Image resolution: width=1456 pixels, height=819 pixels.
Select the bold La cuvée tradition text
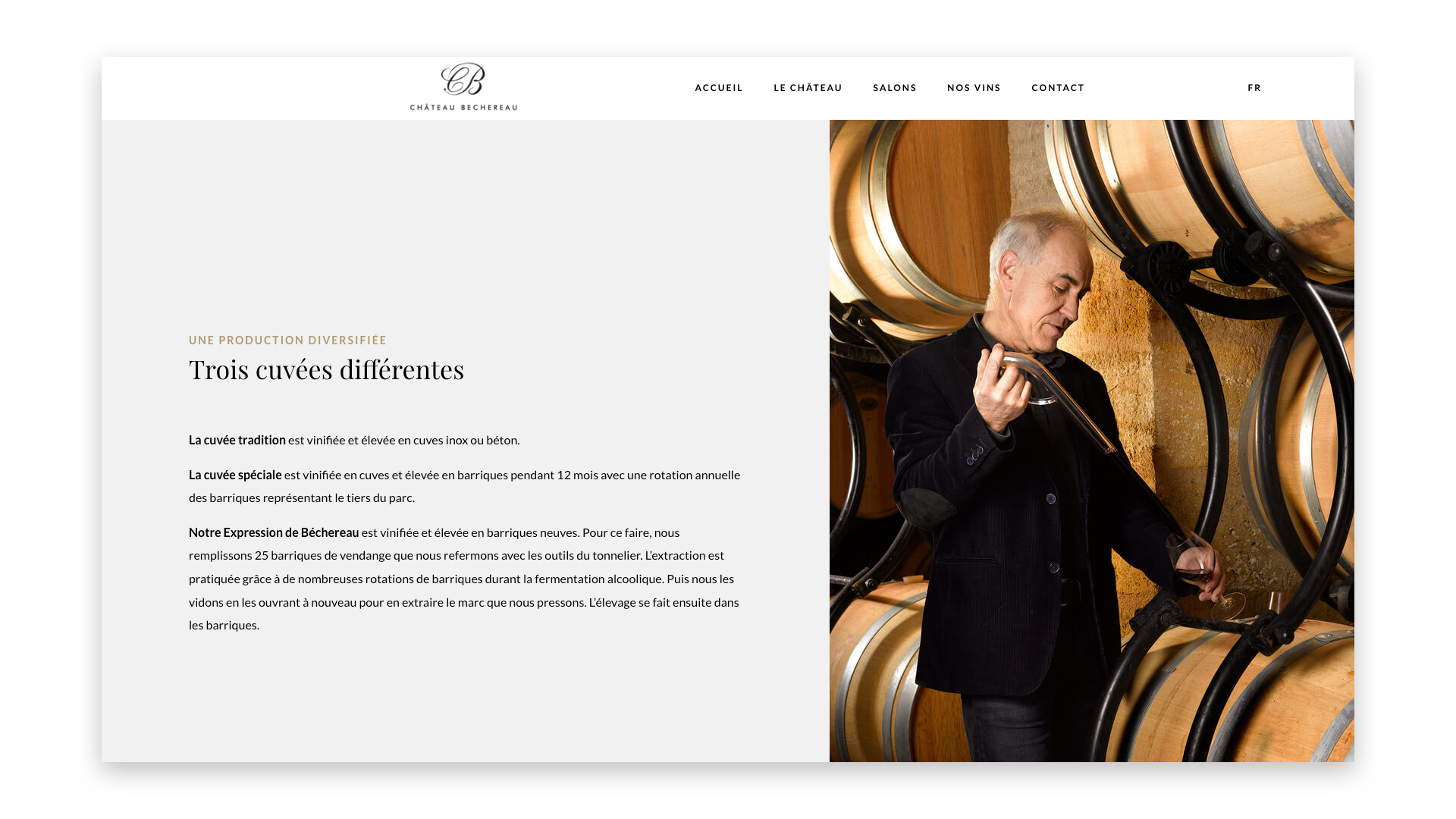[x=237, y=440]
